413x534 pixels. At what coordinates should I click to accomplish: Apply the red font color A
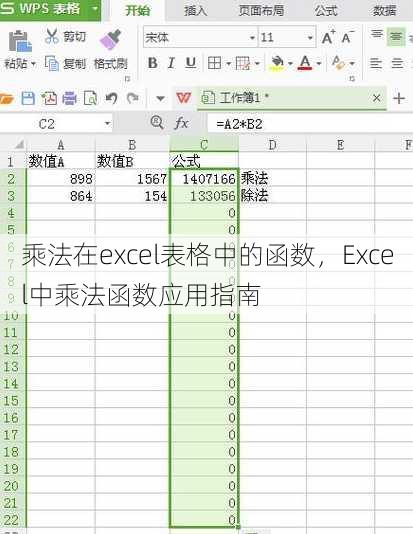[x=305, y=63]
